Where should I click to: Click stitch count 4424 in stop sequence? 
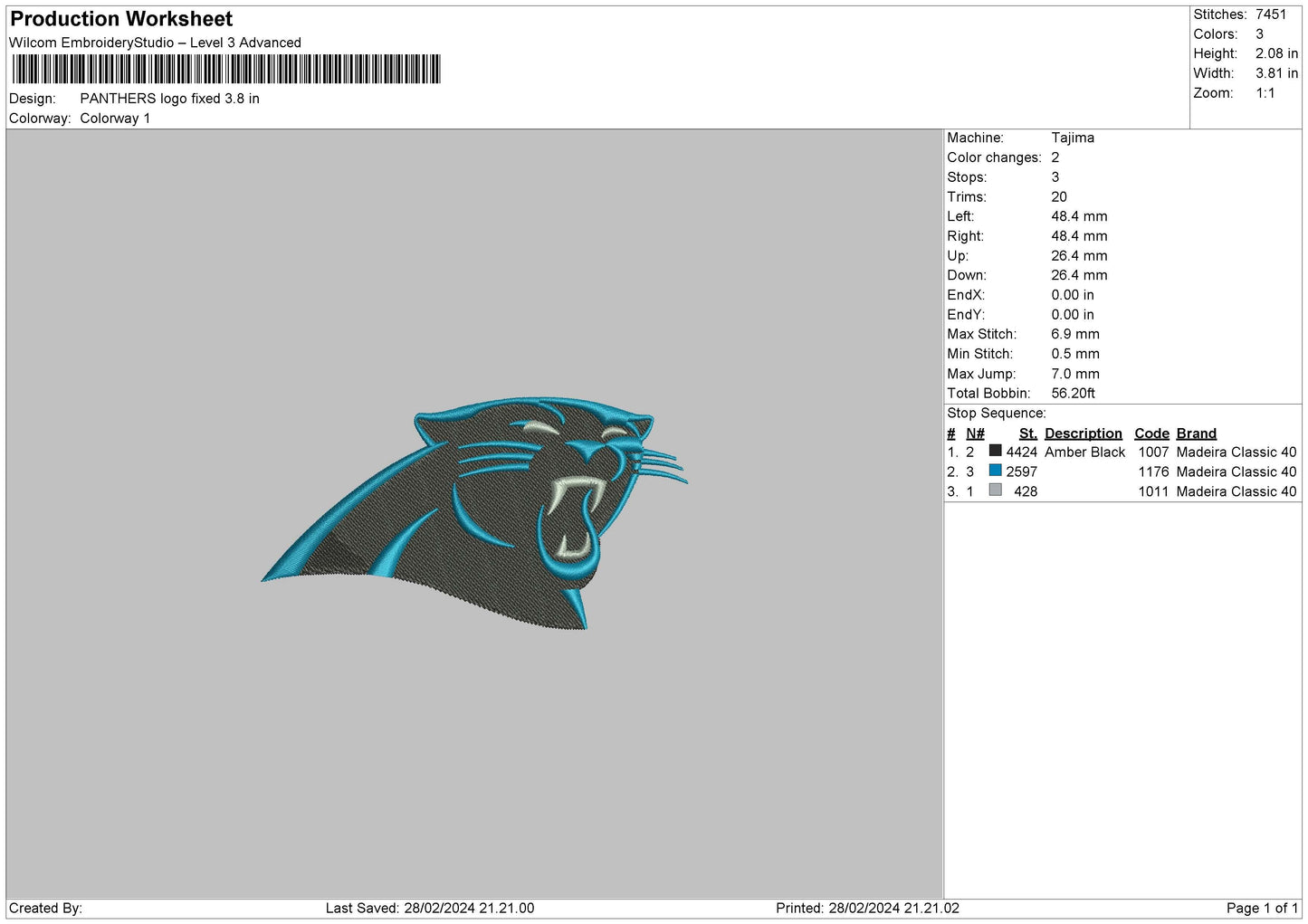(x=1021, y=452)
